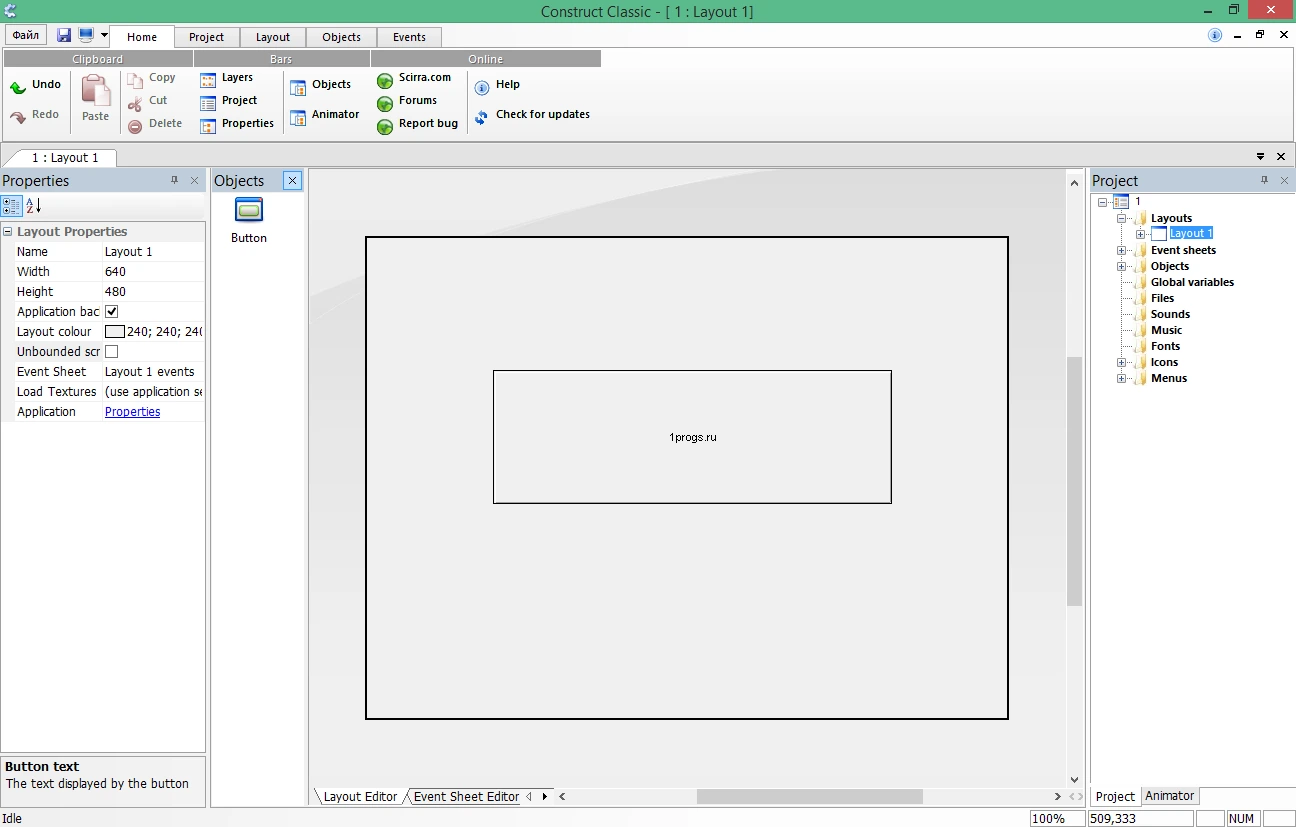Collapse the Layout Properties section
This screenshot has width=1296, height=827.
click(8, 232)
